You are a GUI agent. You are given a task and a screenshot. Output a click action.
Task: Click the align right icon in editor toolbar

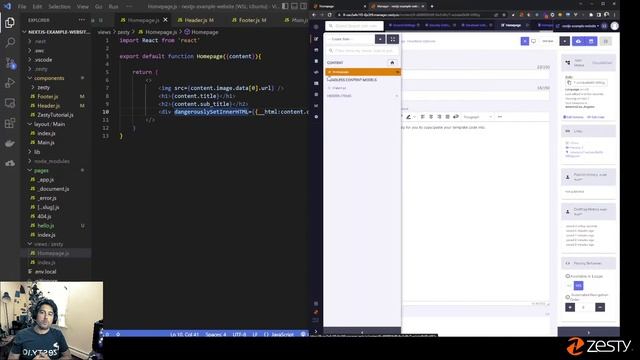click(x=439, y=117)
